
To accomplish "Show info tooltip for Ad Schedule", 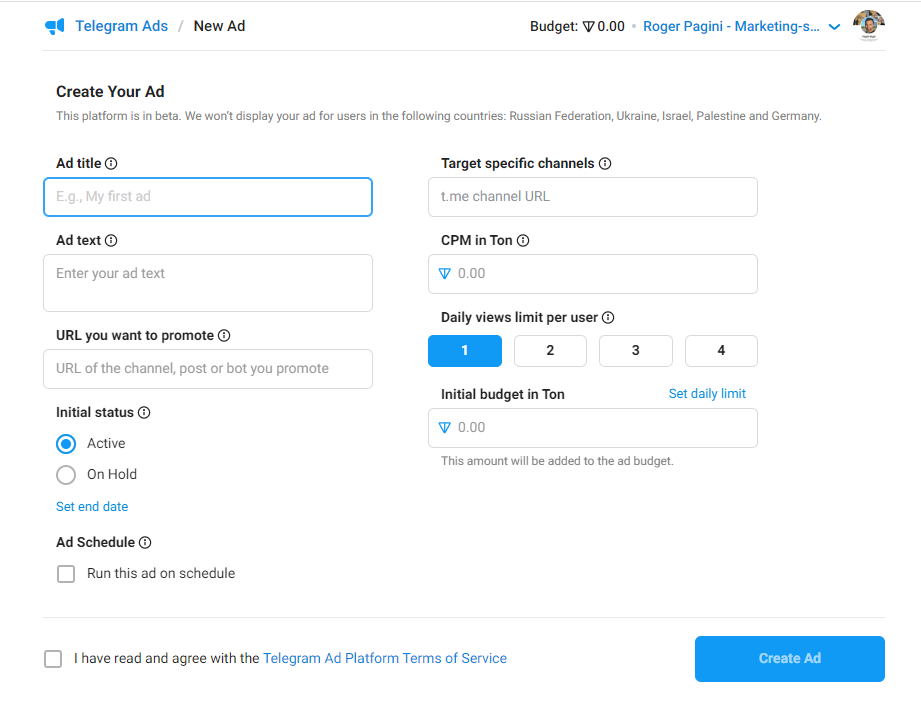I will [x=145, y=542].
